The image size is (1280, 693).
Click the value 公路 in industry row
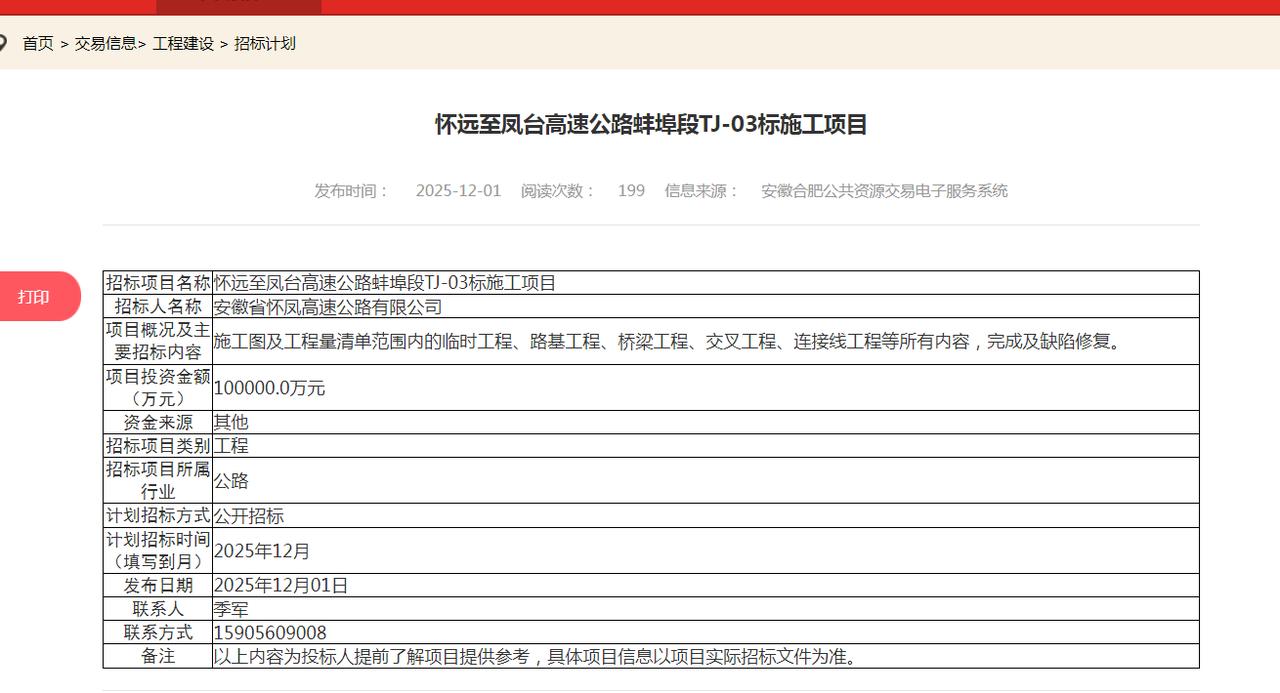[x=231, y=481]
